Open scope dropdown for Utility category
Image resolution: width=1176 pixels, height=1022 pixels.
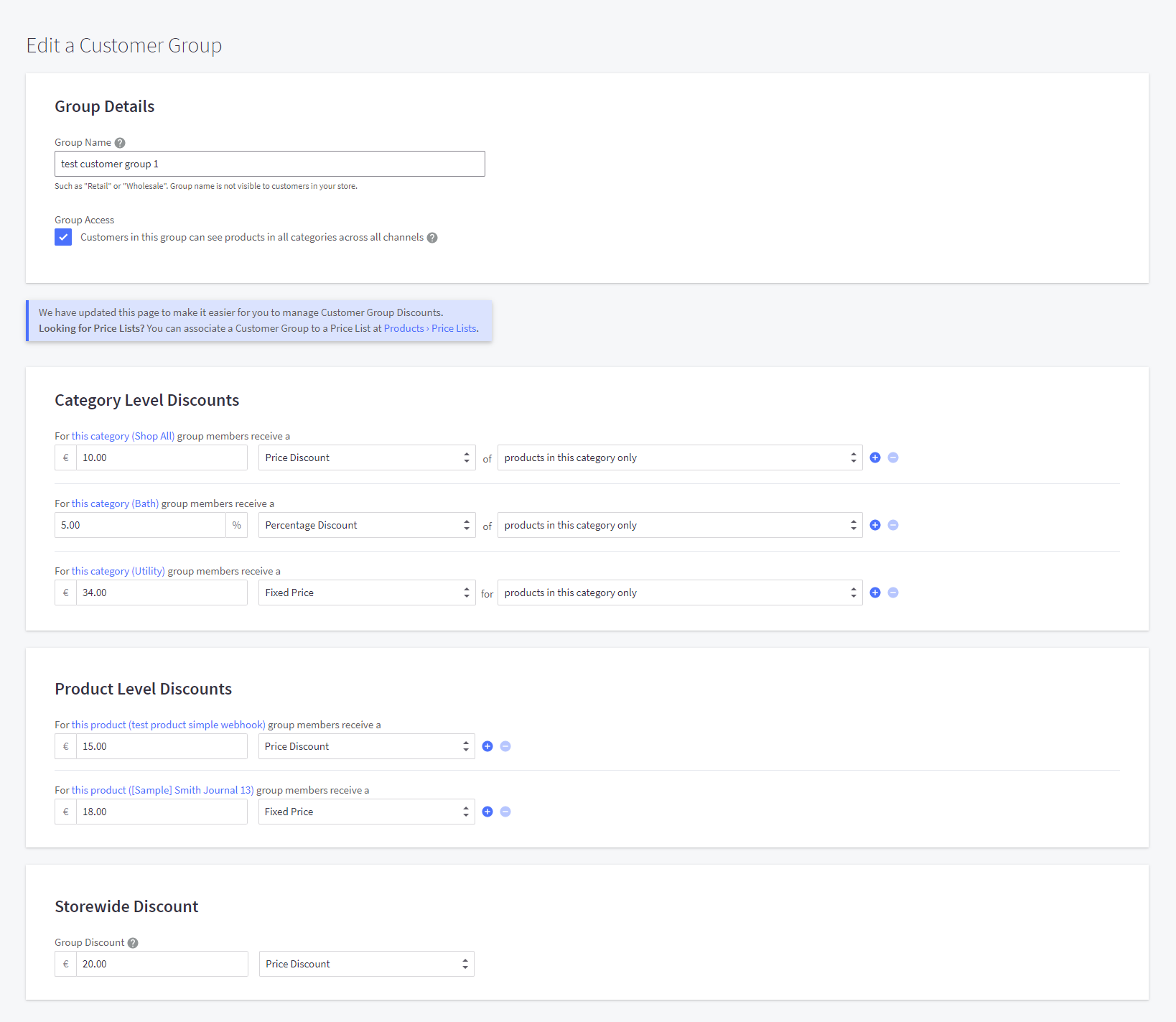tap(680, 593)
